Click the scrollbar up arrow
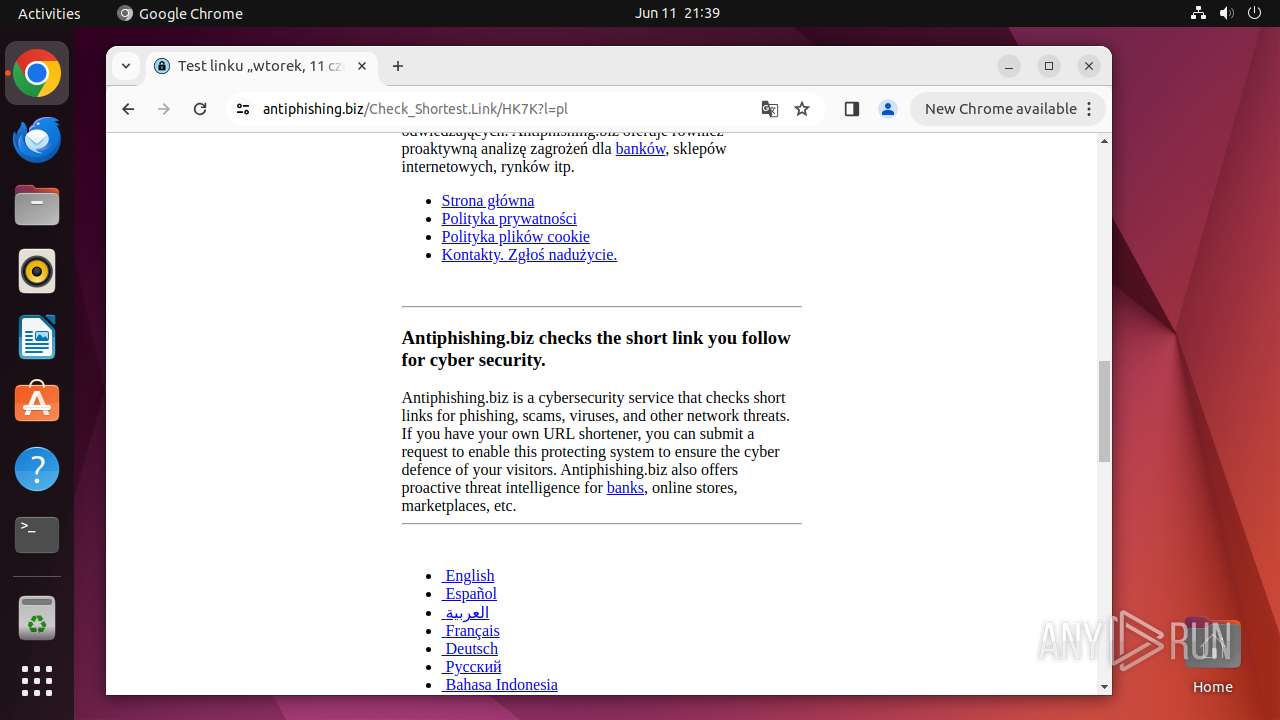The width and height of the screenshot is (1280, 720). point(1104,141)
